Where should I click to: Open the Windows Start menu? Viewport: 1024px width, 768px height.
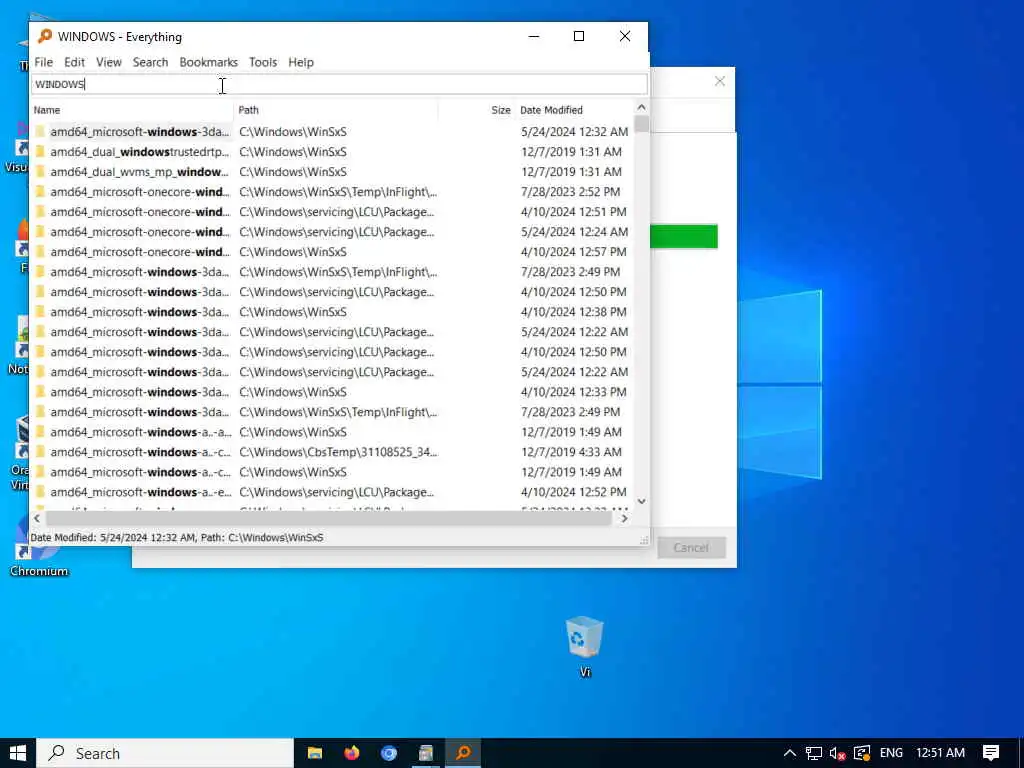pos(18,753)
